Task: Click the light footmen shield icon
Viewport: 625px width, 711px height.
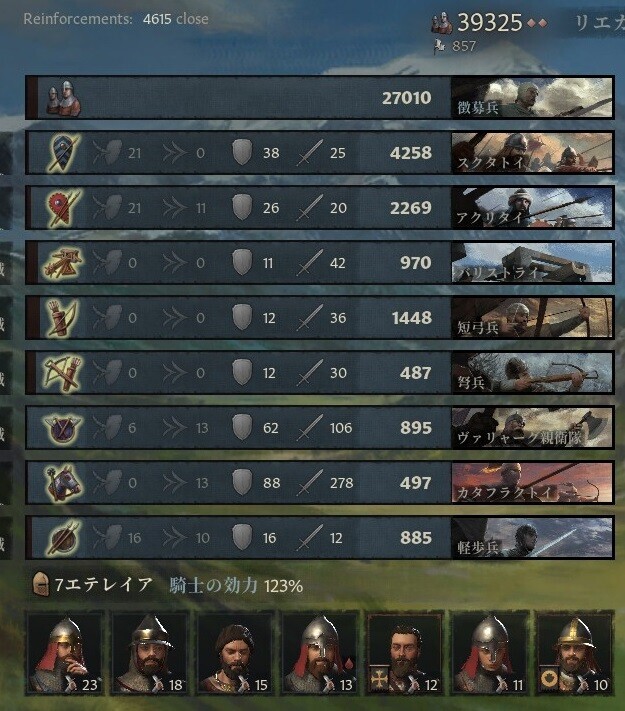Action: point(63,538)
